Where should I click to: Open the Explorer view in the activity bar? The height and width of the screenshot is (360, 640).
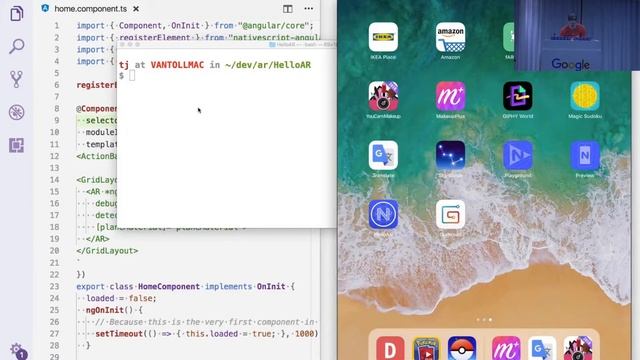(17, 13)
